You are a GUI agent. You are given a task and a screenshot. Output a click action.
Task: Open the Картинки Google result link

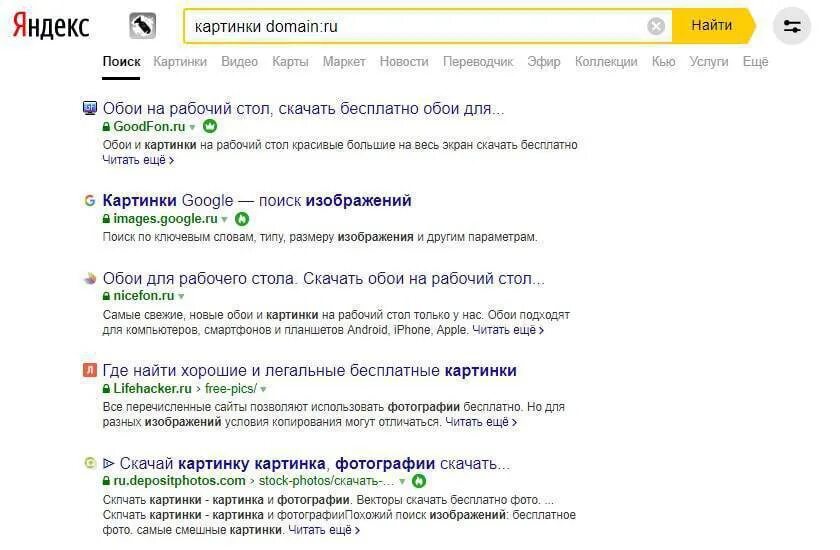click(257, 200)
